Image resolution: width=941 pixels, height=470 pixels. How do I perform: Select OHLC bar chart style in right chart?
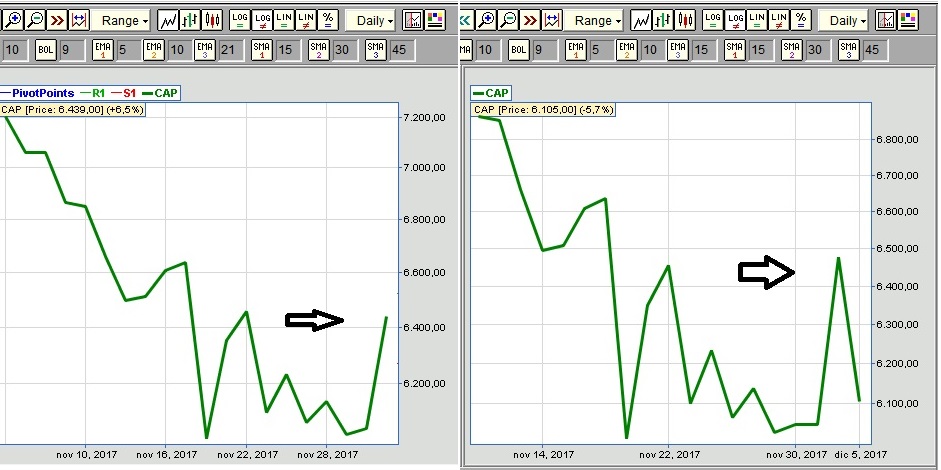click(x=663, y=20)
